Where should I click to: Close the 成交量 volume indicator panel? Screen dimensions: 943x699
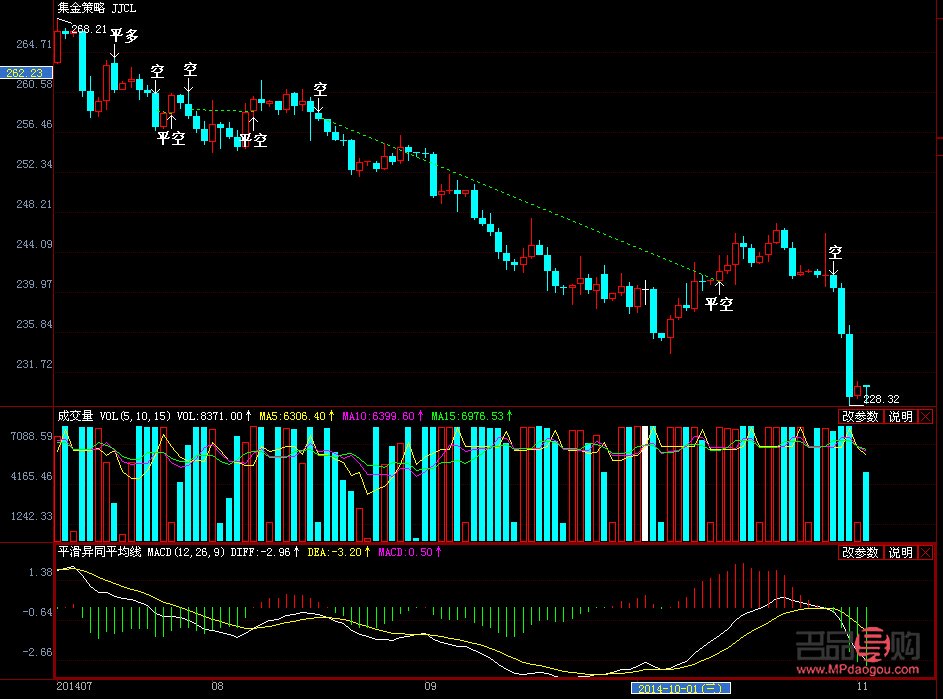click(926, 416)
